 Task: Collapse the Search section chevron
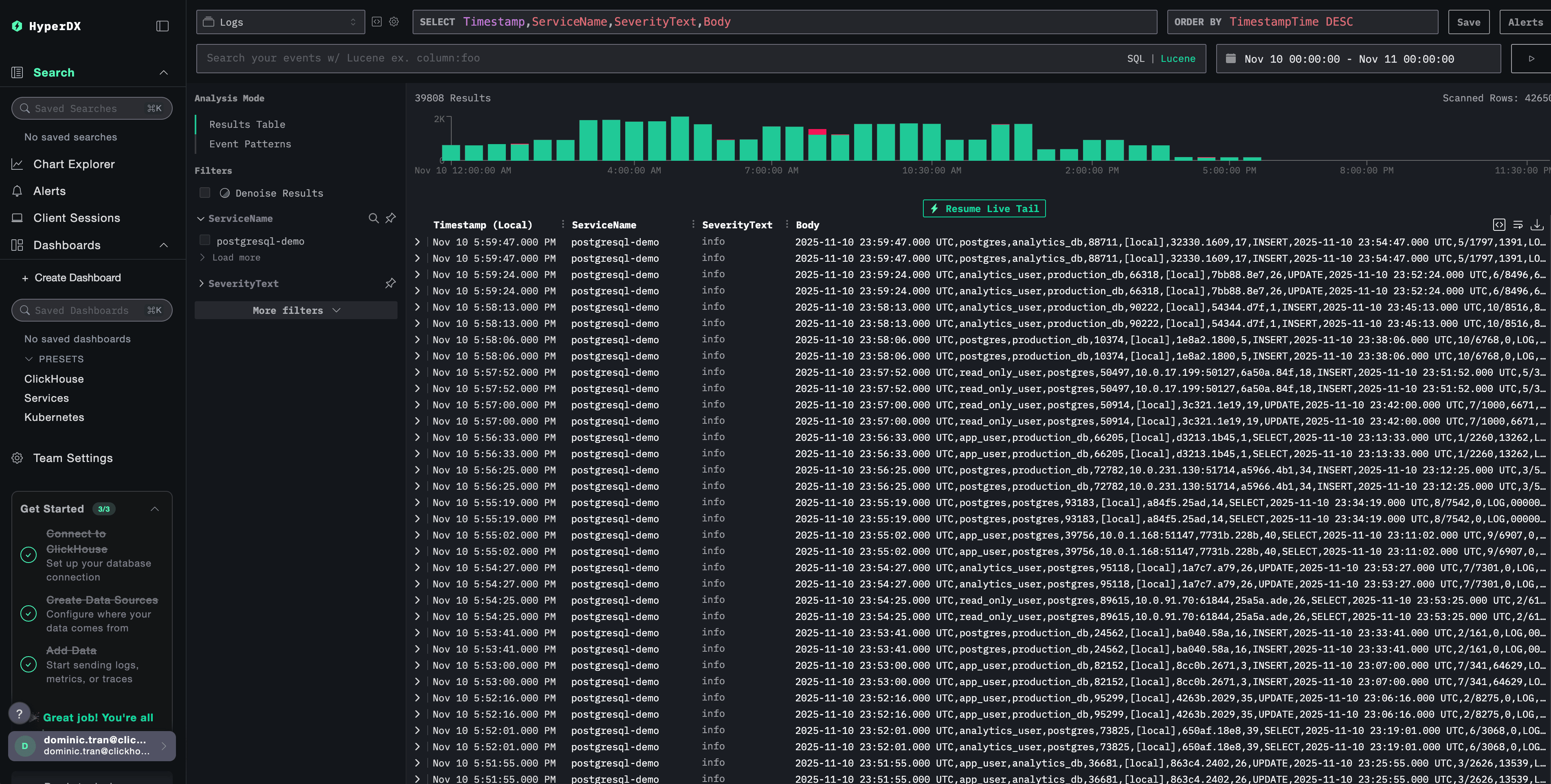(164, 73)
